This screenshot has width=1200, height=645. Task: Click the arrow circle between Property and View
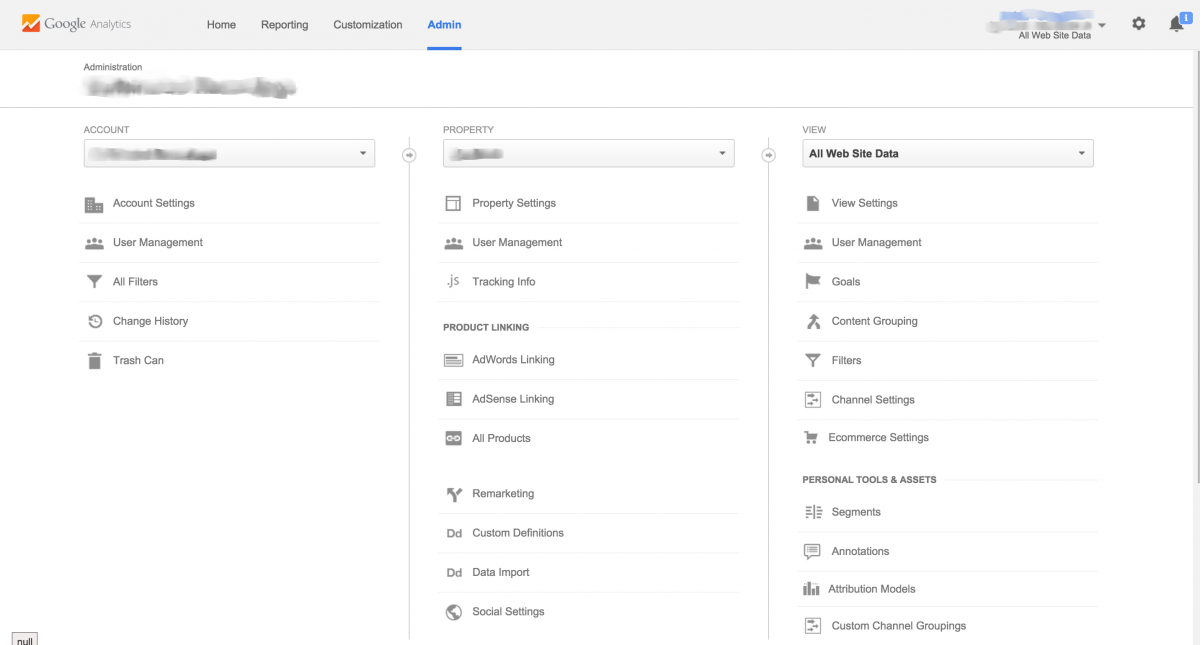pyautogui.click(x=768, y=155)
